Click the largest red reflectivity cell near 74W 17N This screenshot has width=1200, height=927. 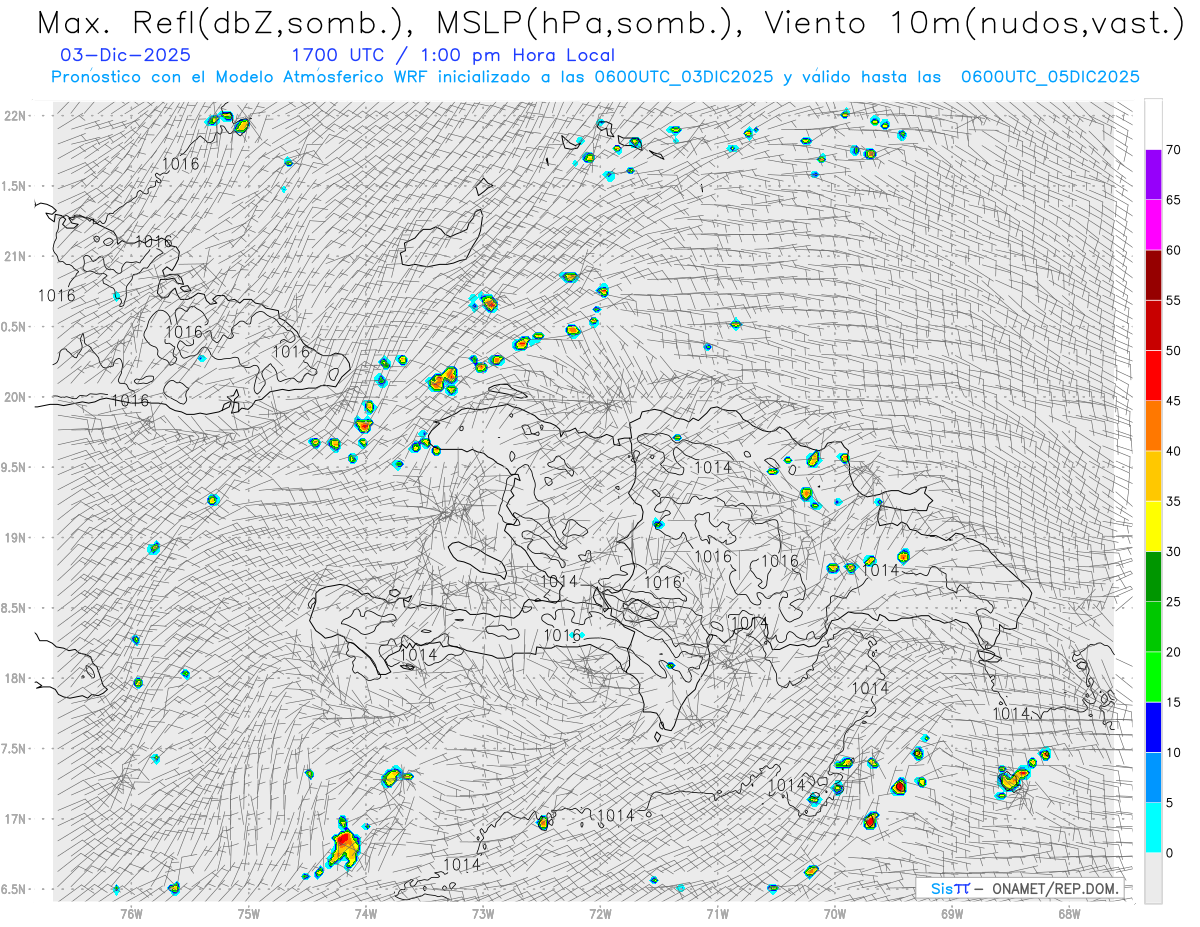point(344,846)
